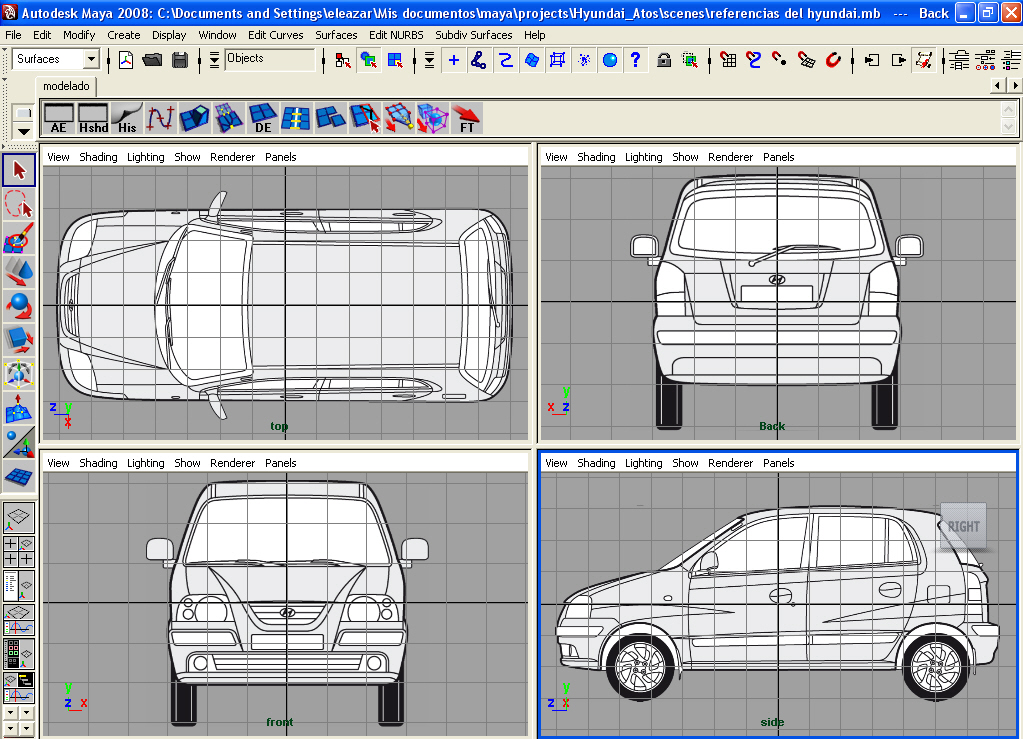
Task: Toggle select by hierarchy mode
Action: [343, 61]
